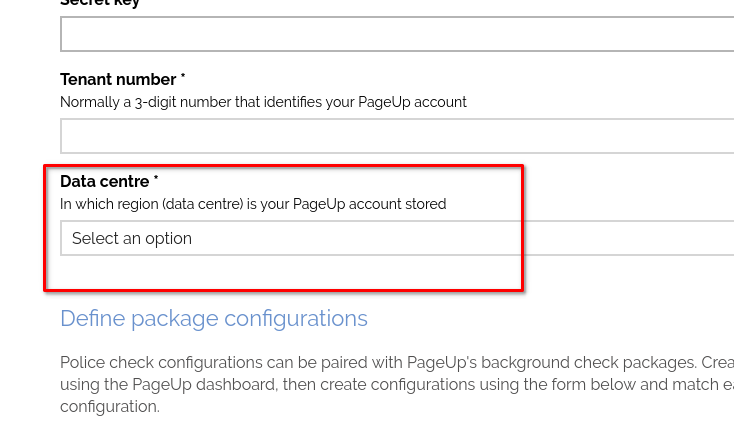
Task: Click the final word "configuration." in paragraph
Action: tap(110, 407)
